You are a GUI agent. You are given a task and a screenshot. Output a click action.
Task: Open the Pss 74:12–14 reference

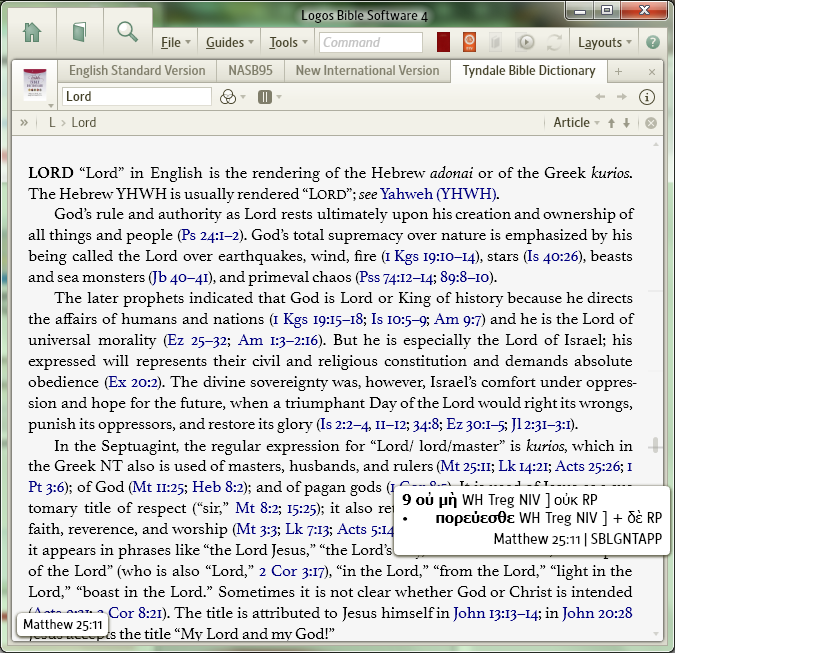pyautogui.click(x=396, y=277)
